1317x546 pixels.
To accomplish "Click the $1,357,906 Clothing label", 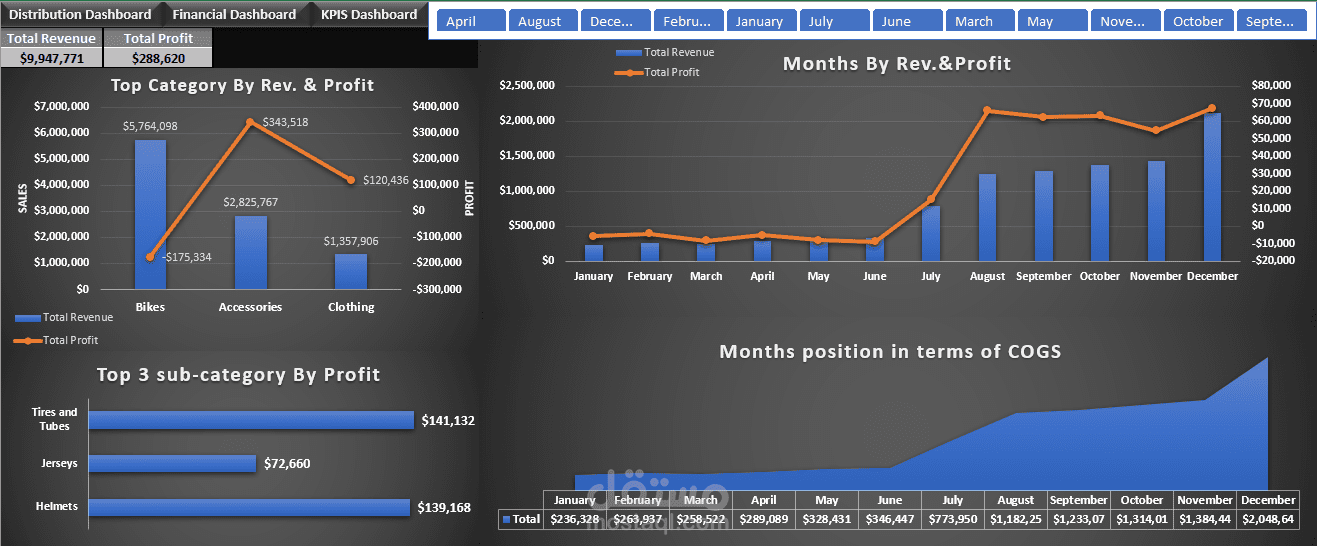I will click(x=351, y=241).
